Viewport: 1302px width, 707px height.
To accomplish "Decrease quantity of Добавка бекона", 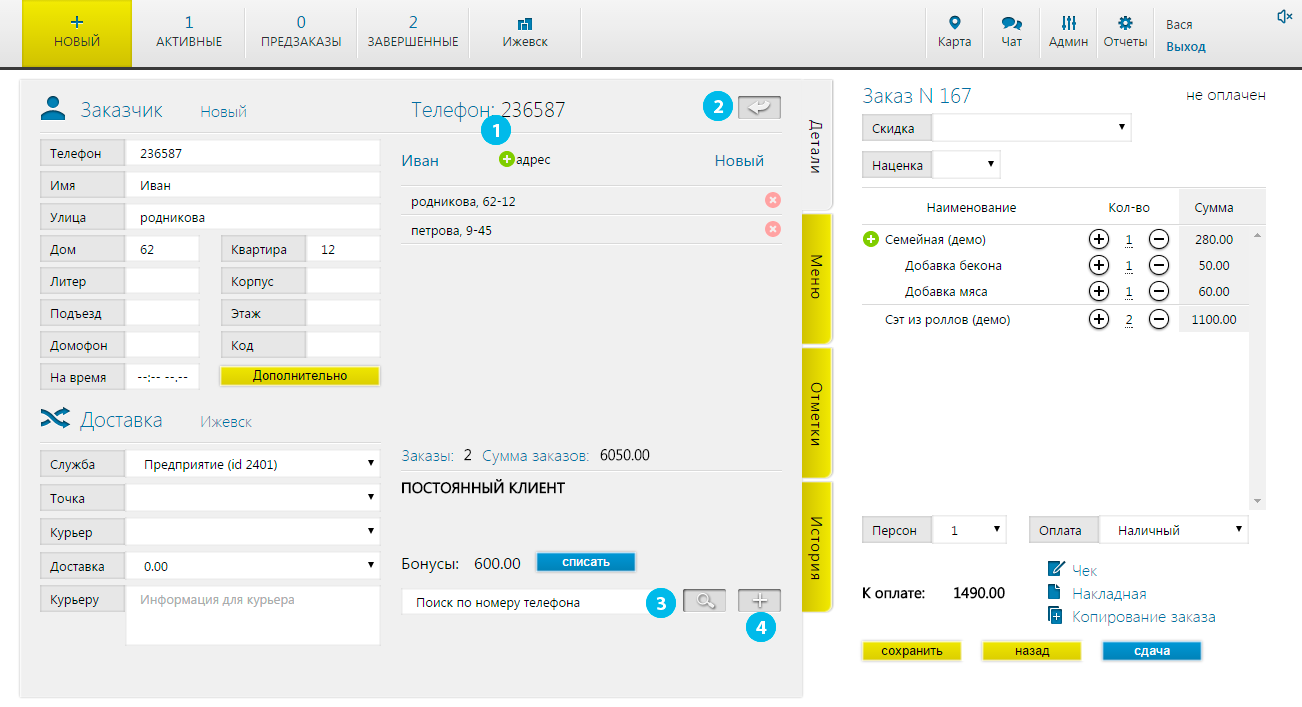I will tap(1158, 266).
